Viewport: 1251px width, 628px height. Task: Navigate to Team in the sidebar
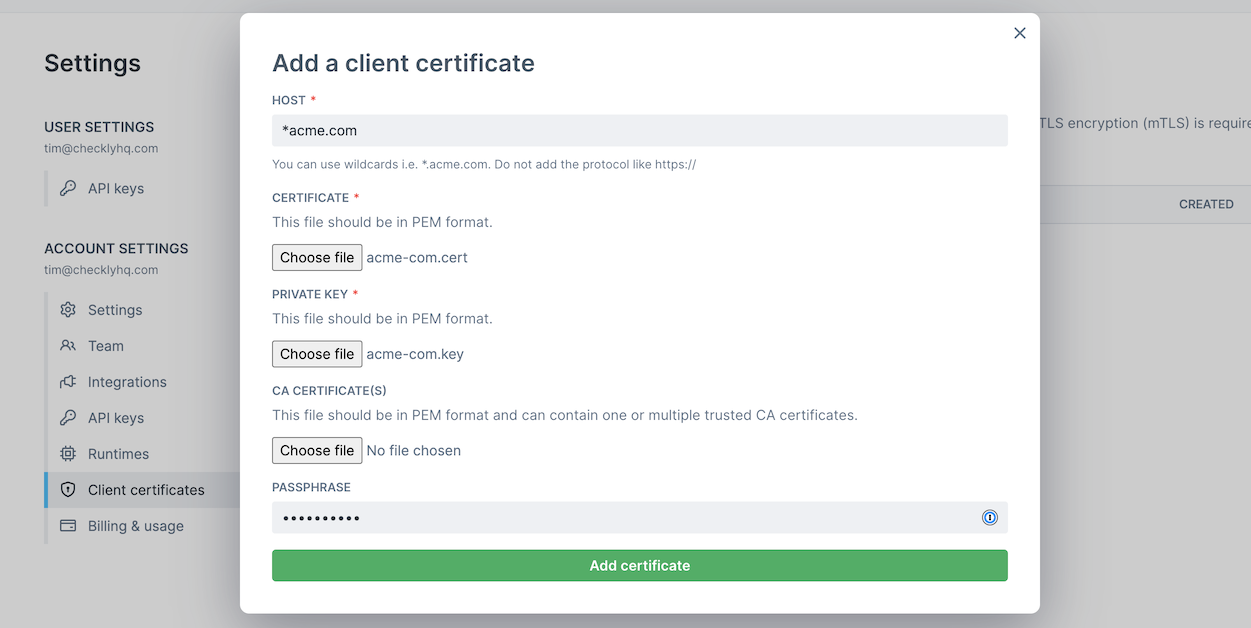[x=104, y=346]
